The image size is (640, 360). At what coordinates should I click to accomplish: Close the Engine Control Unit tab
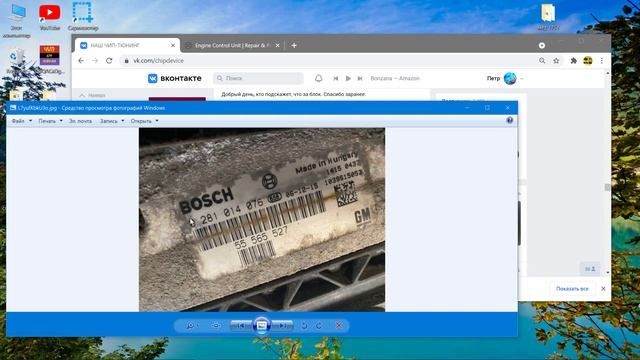(278, 45)
